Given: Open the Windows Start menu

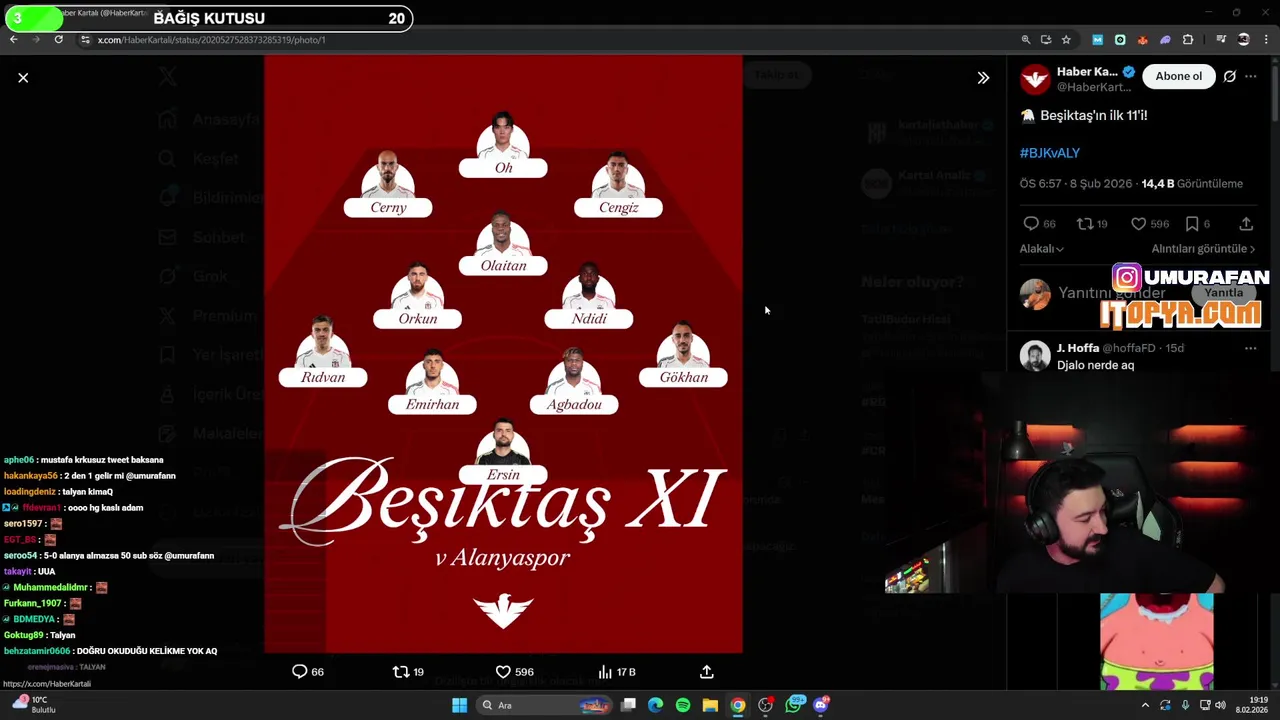Looking at the screenshot, I should (459, 705).
